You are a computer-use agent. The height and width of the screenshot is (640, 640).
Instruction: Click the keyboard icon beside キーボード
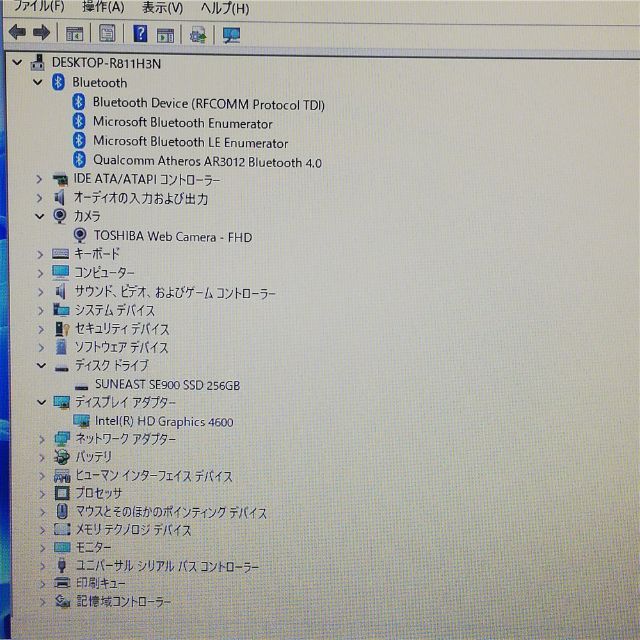coord(60,254)
